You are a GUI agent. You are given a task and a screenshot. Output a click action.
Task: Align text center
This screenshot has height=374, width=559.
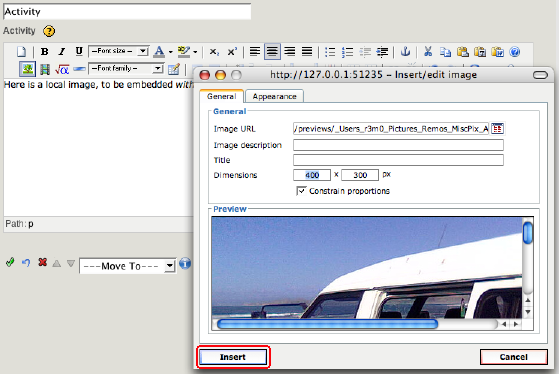(272, 52)
